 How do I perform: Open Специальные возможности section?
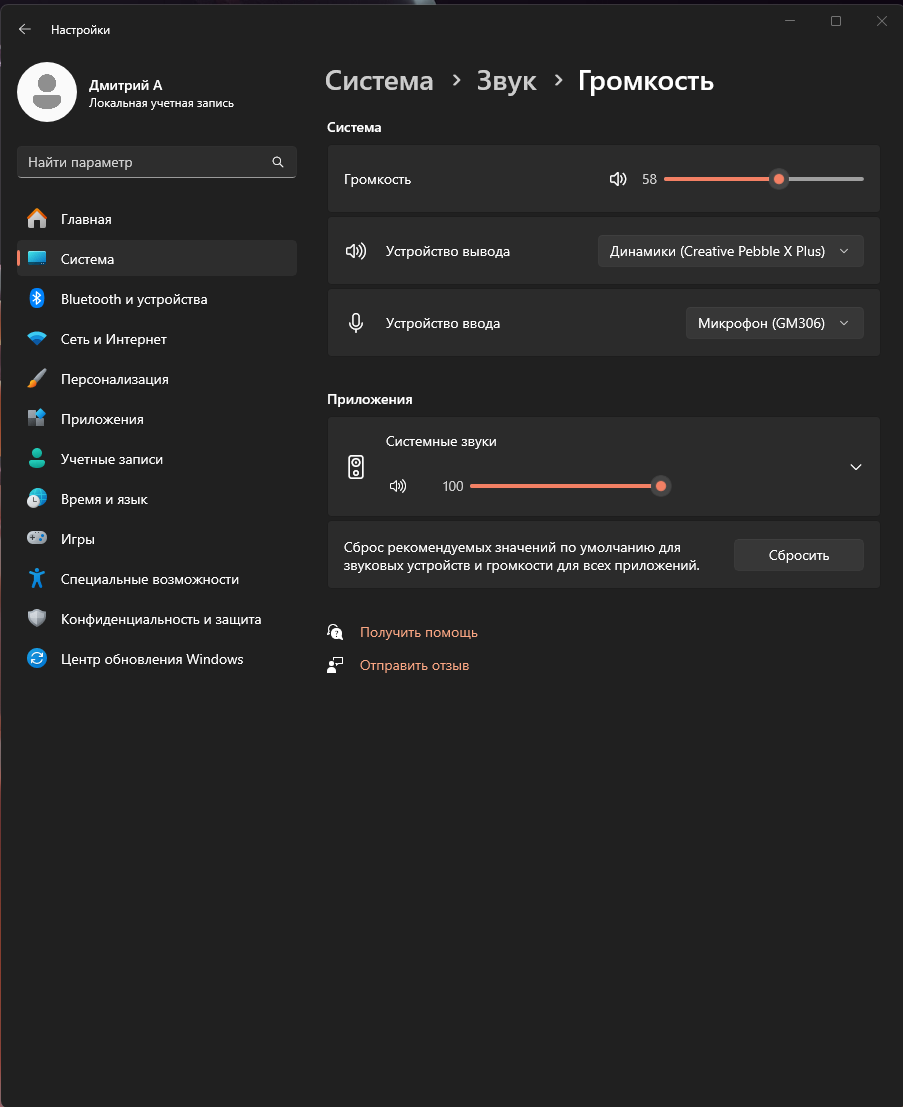point(149,579)
